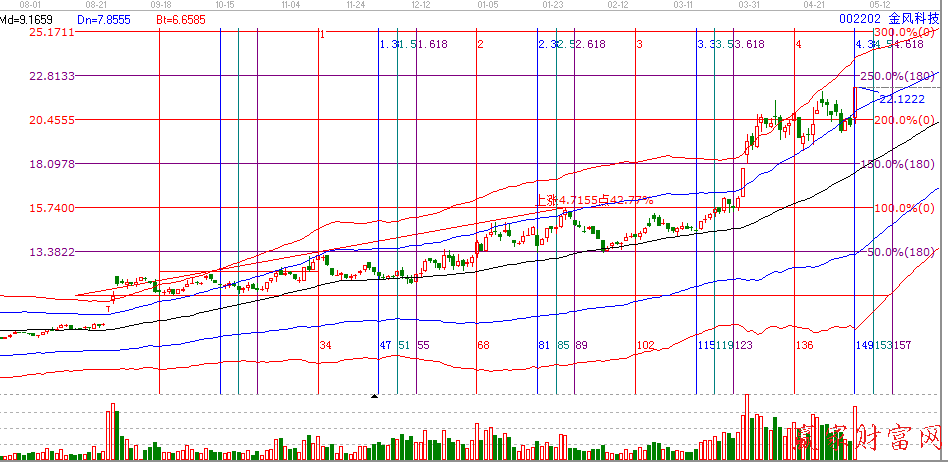948x462 pixels.
Task: Click the small black triangle marker below the chart
Action: [374, 396]
